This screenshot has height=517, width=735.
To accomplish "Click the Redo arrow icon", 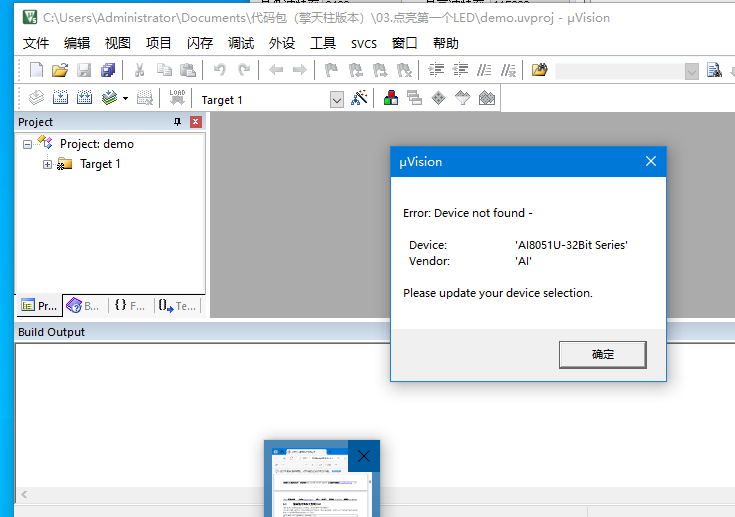I will (244, 70).
